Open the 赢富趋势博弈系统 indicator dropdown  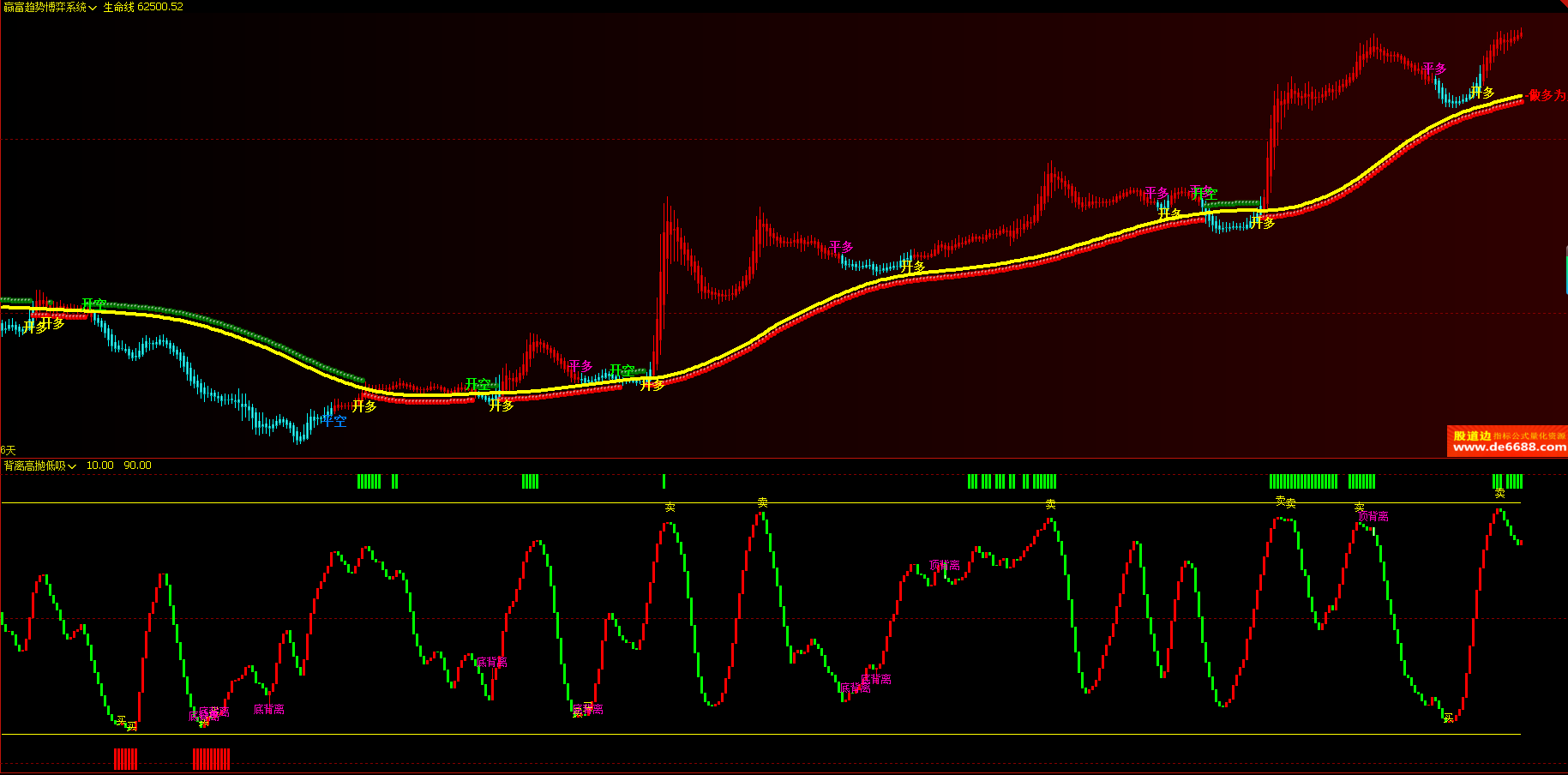(x=50, y=7)
